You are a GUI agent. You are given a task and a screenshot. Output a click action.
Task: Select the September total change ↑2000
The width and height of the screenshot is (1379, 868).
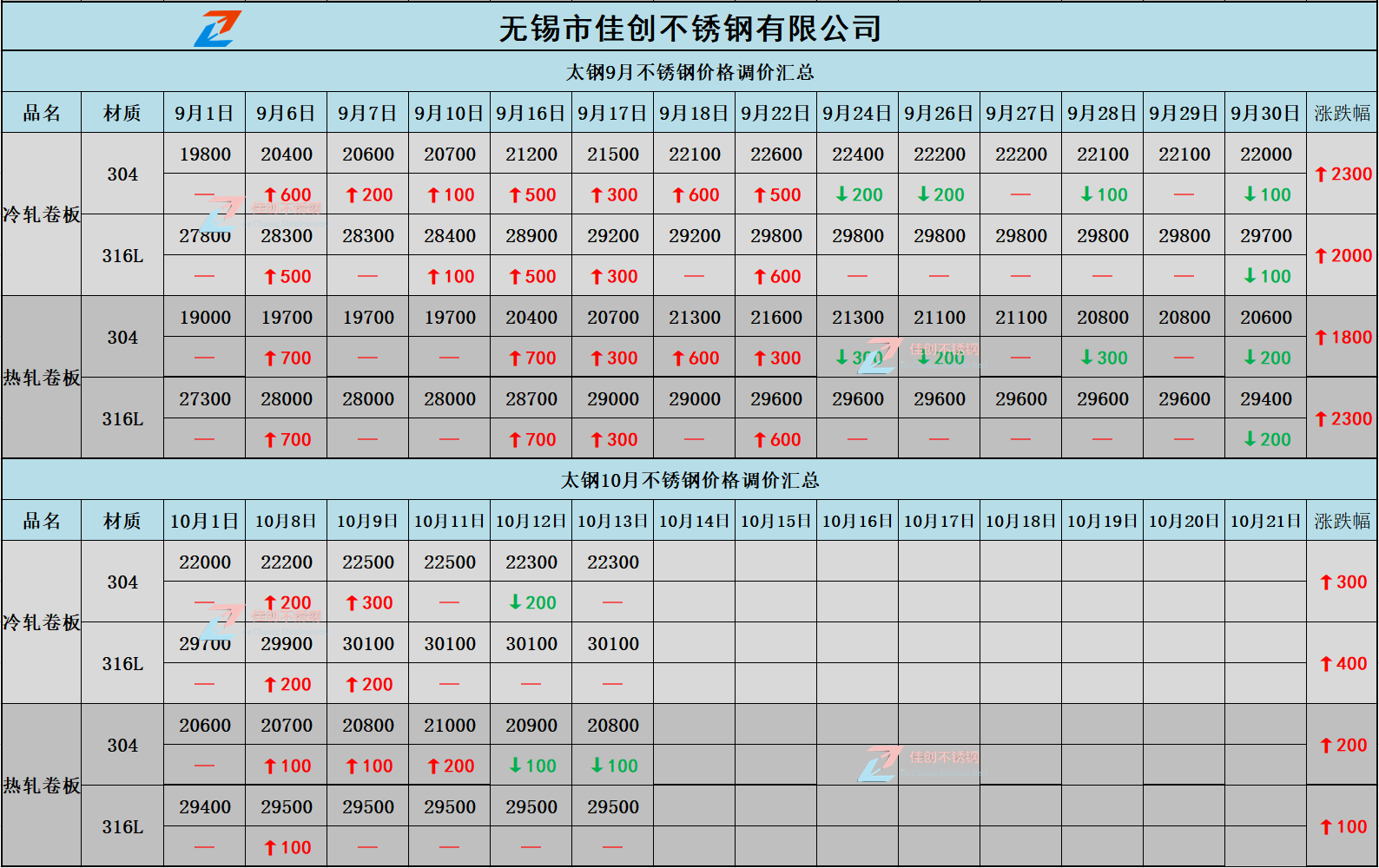(1343, 255)
